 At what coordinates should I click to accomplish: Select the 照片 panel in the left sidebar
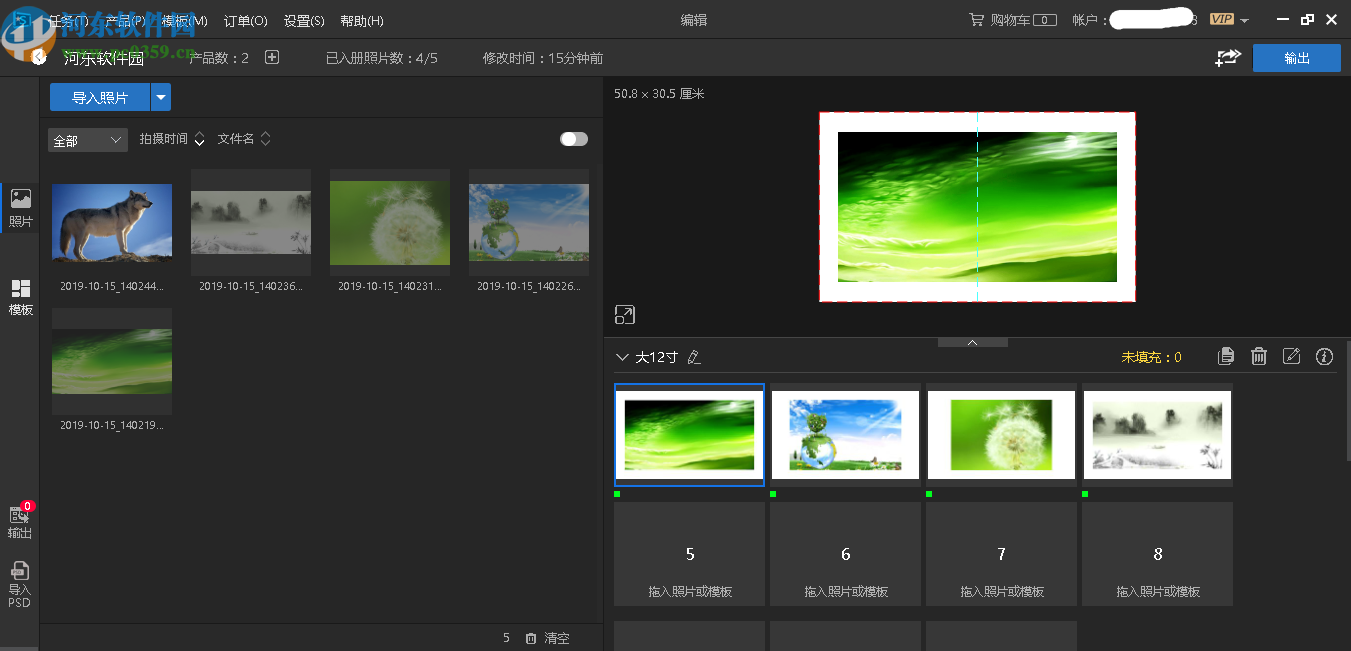[x=19, y=207]
